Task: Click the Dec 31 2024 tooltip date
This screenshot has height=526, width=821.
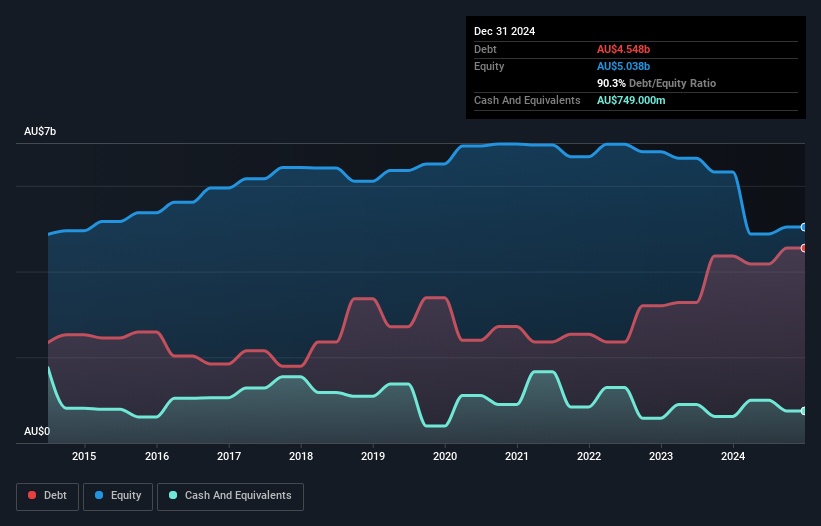Action: 504,31
